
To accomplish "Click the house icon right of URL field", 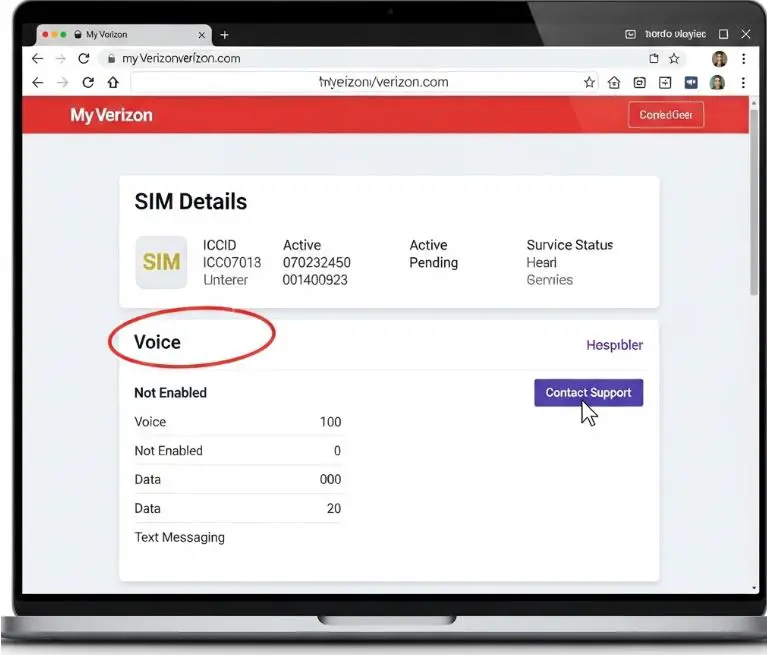I will (x=614, y=83).
